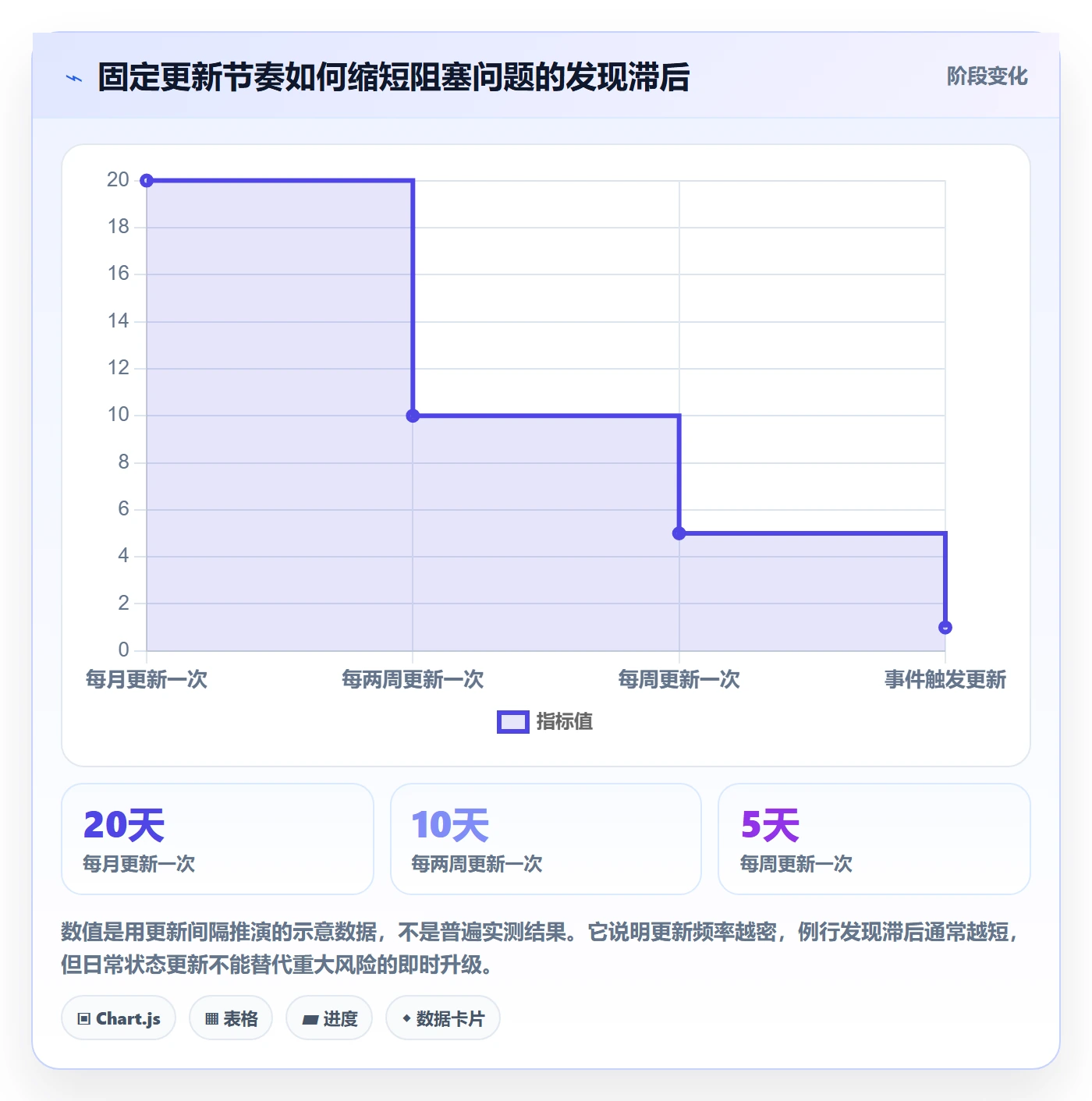Click the data point for 事件触发更新
The height and width of the screenshot is (1101, 1092).
pos(945,627)
